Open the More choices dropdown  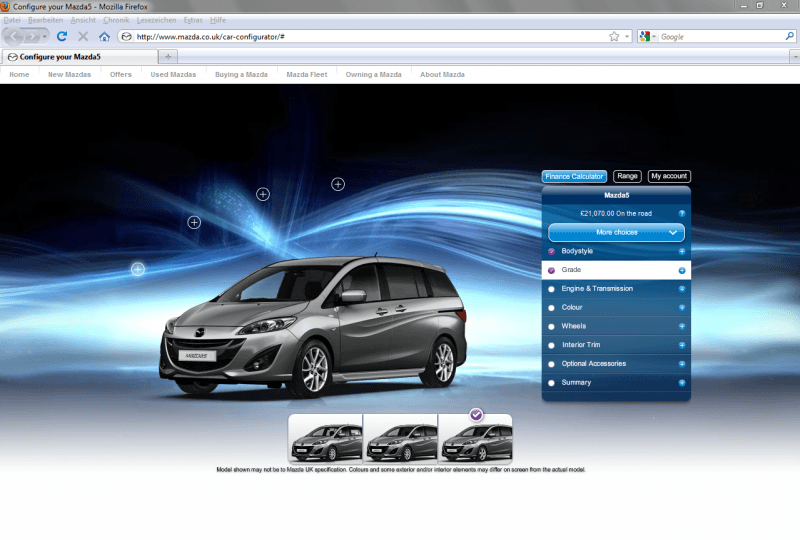[616, 232]
